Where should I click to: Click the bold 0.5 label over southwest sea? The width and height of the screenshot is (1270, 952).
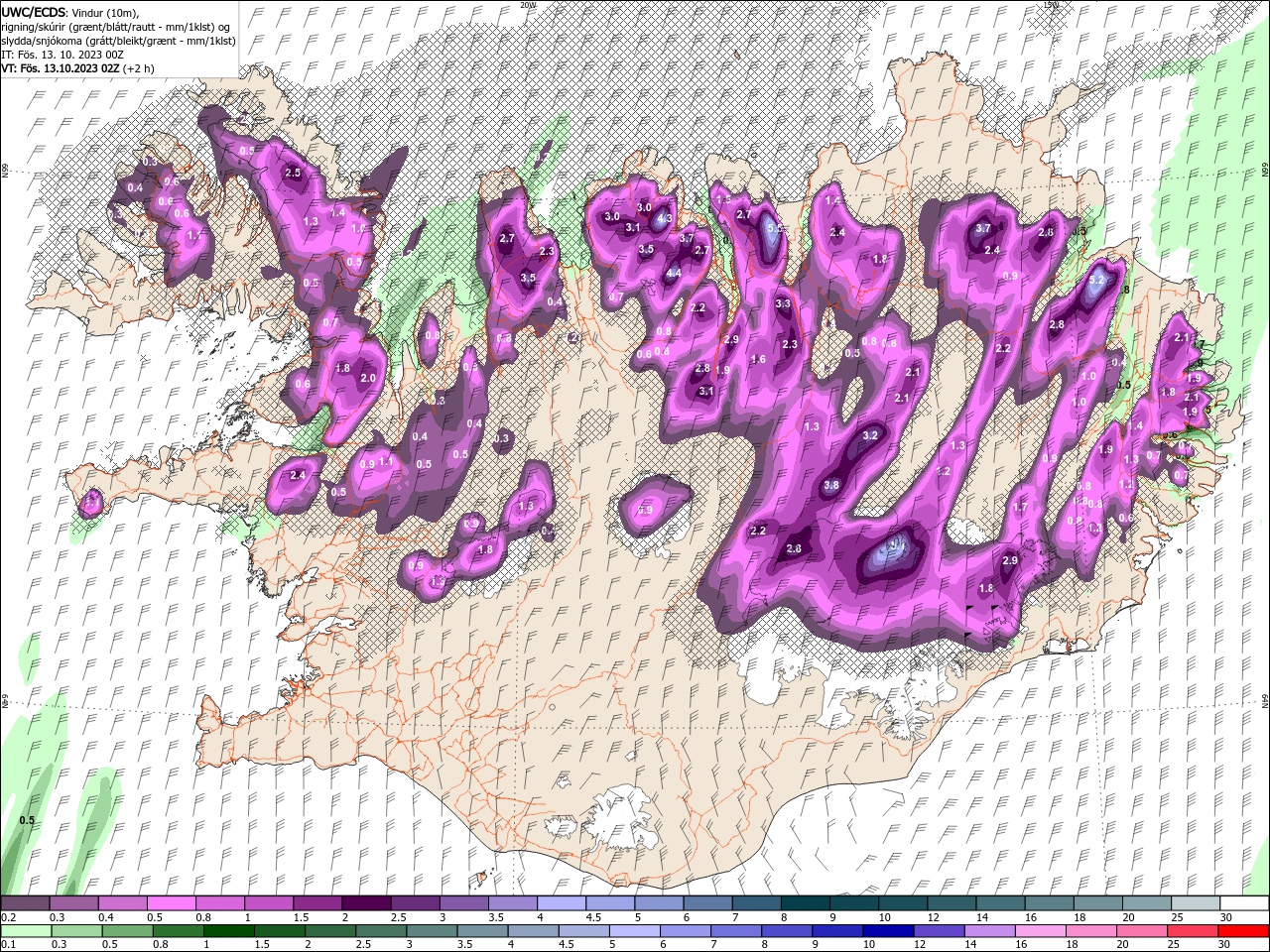pos(27,820)
